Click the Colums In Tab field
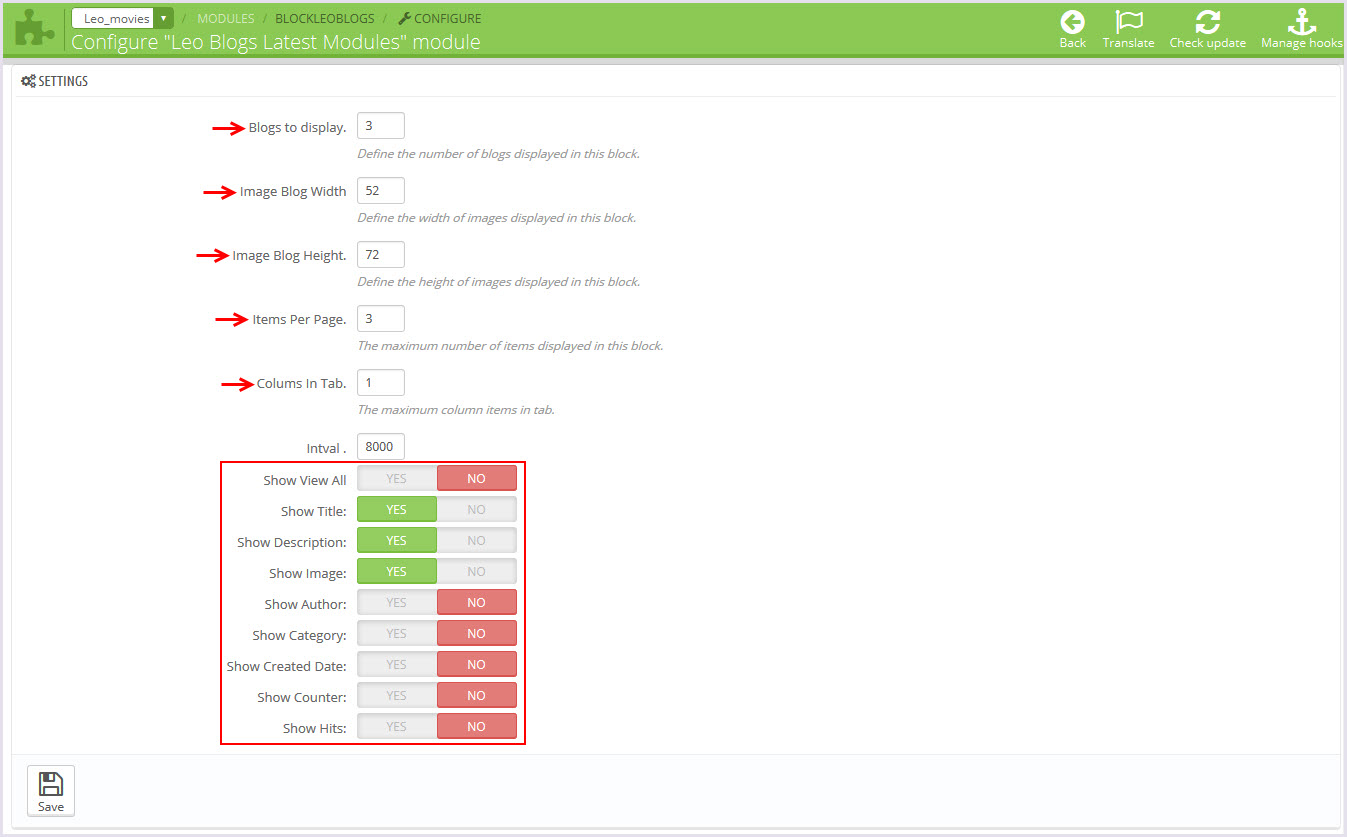Viewport: 1347px width, 837px height. click(381, 382)
